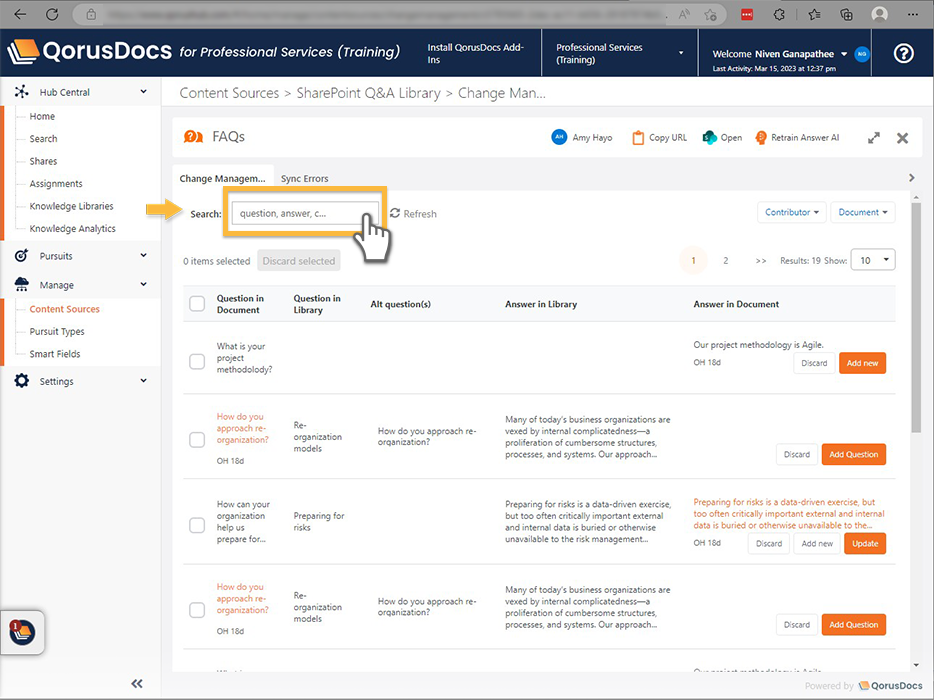Click the Settings gear icon
Viewport: 934px width, 700px height.
pos(21,381)
